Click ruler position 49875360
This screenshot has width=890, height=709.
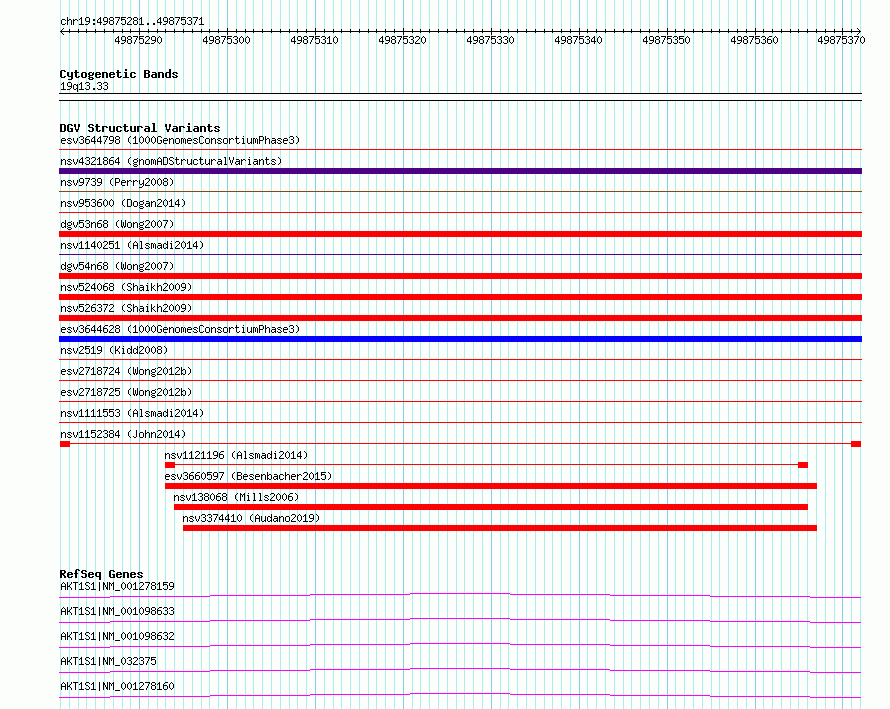(x=754, y=40)
